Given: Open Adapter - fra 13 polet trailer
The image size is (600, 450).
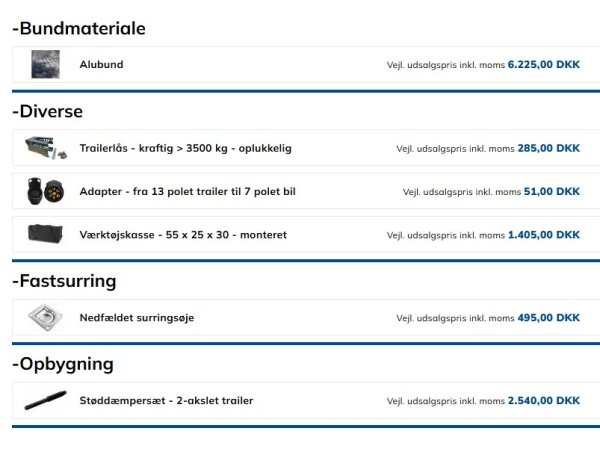Looking at the screenshot, I should point(187,191).
